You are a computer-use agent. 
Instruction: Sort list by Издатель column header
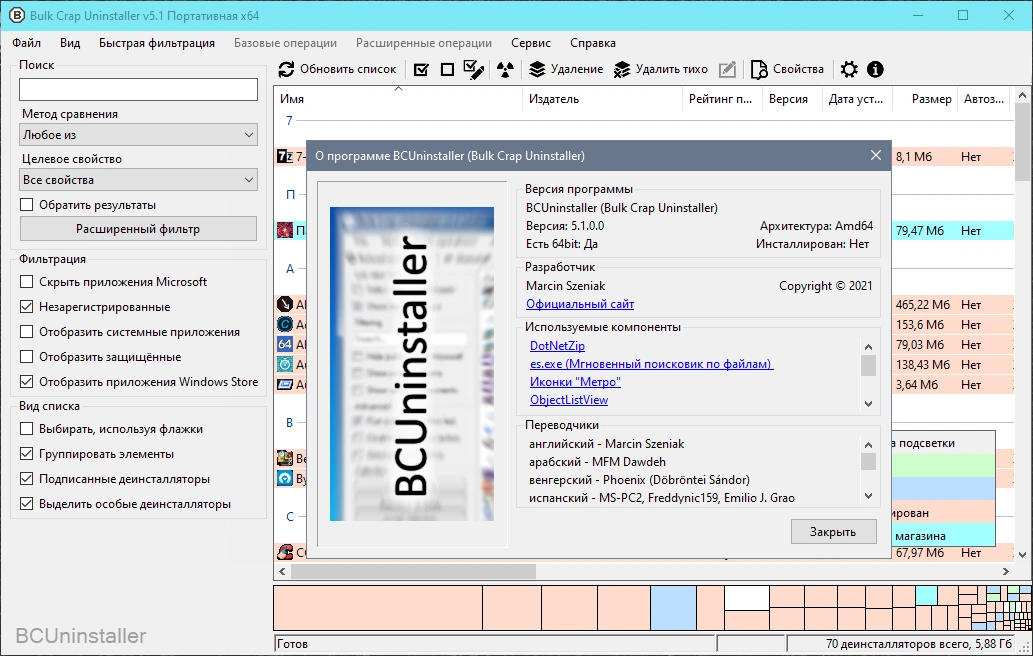602,99
